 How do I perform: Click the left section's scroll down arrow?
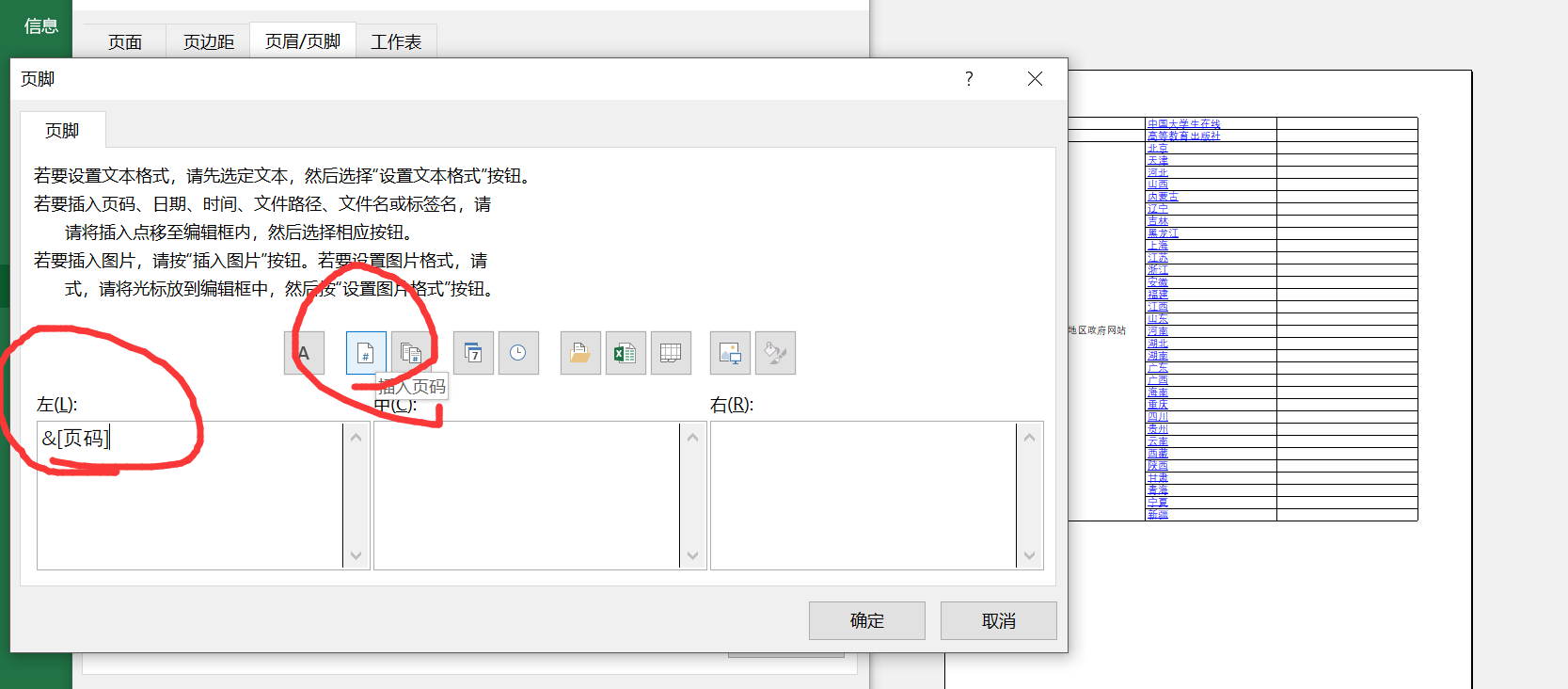(356, 555)
